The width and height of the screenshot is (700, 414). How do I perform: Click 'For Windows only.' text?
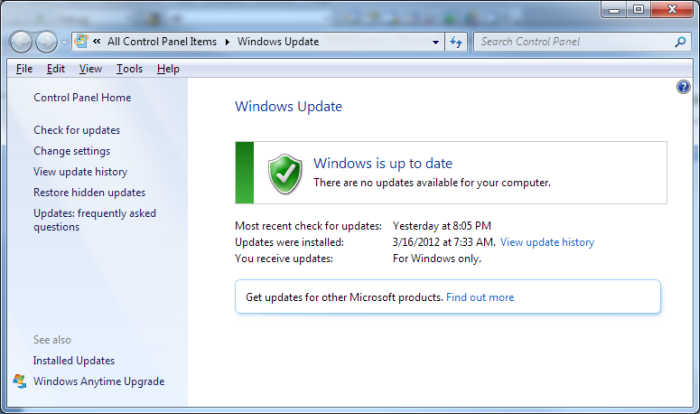point(437,259)
